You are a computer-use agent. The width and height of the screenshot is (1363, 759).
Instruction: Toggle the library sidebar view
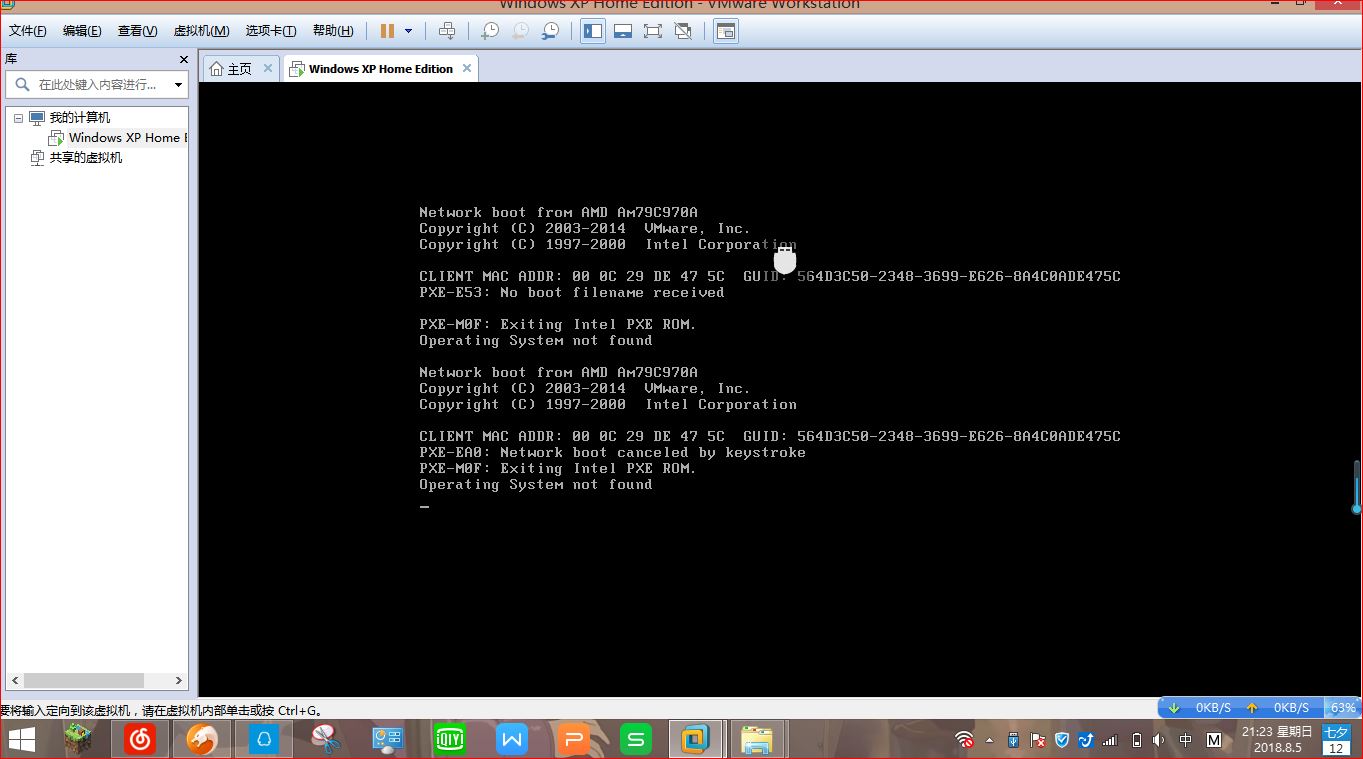coord(593,31)
